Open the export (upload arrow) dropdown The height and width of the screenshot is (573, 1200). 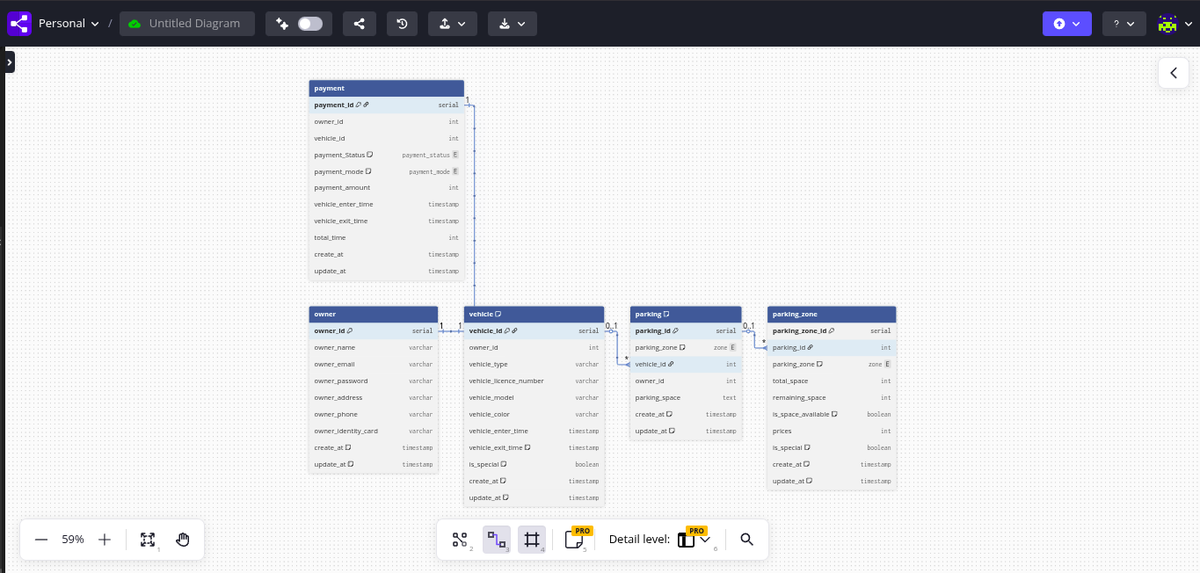tap(452, 23)
